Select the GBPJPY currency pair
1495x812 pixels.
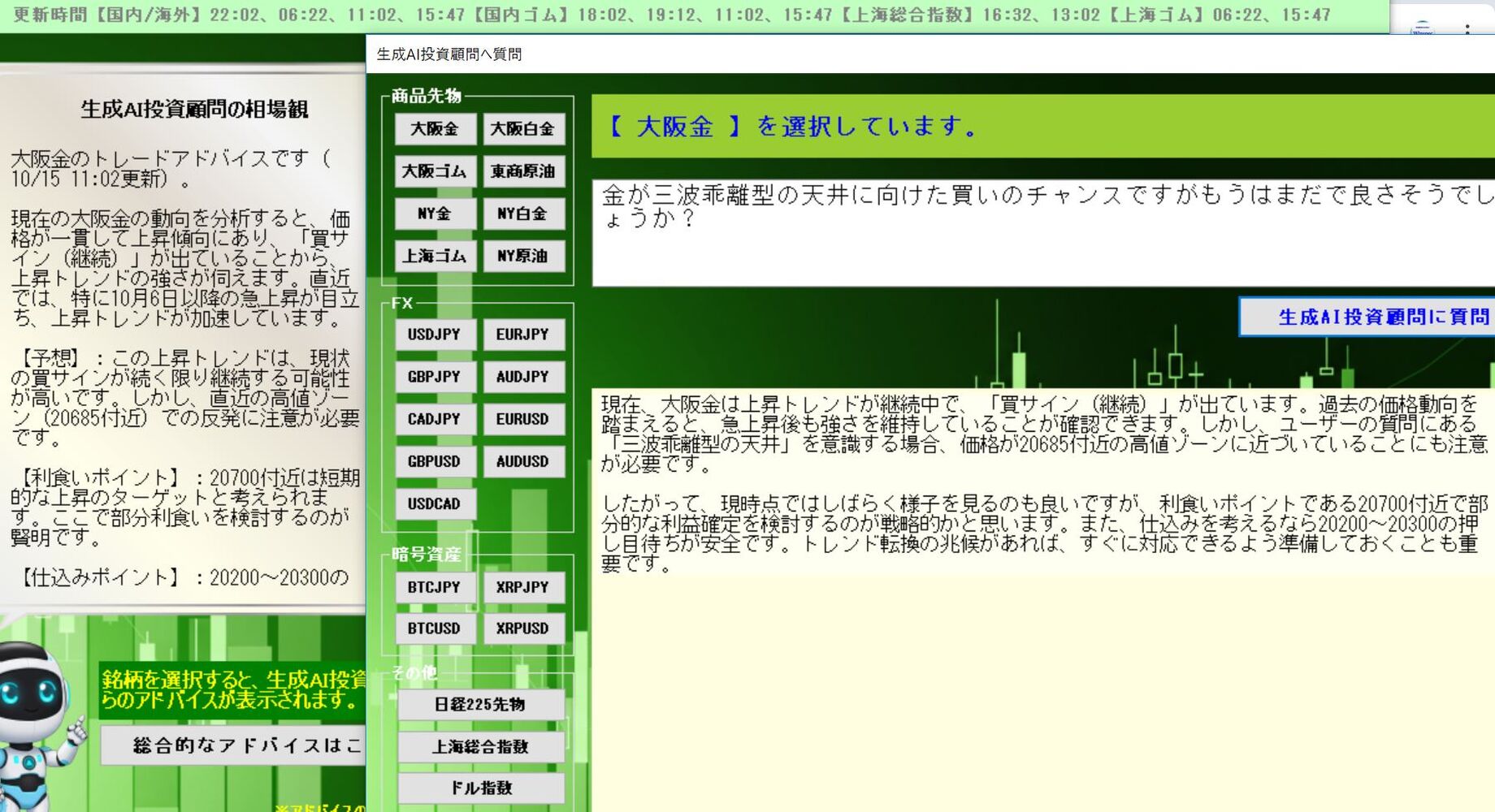[435, 377]
